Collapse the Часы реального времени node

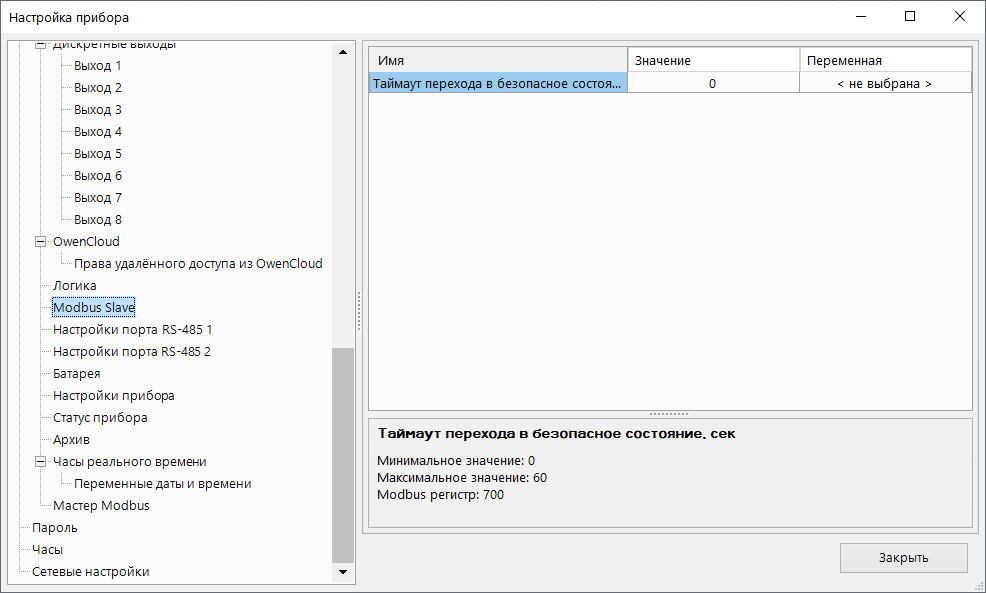point(41,462)
